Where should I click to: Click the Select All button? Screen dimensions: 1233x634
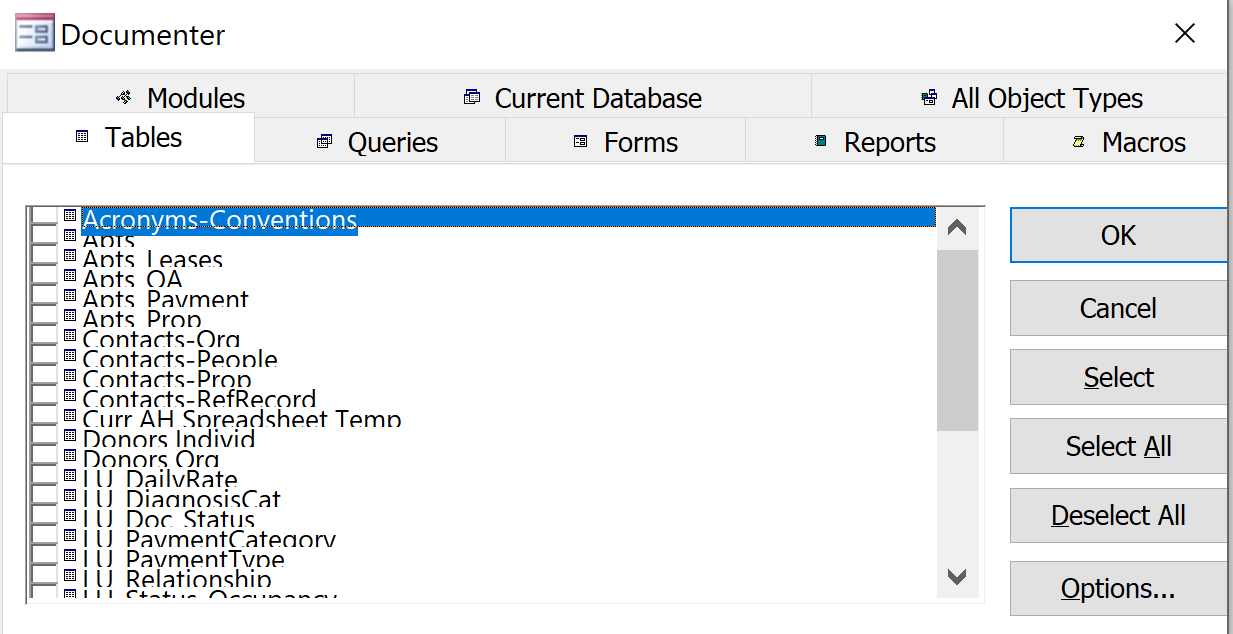tap(1117, 446)
